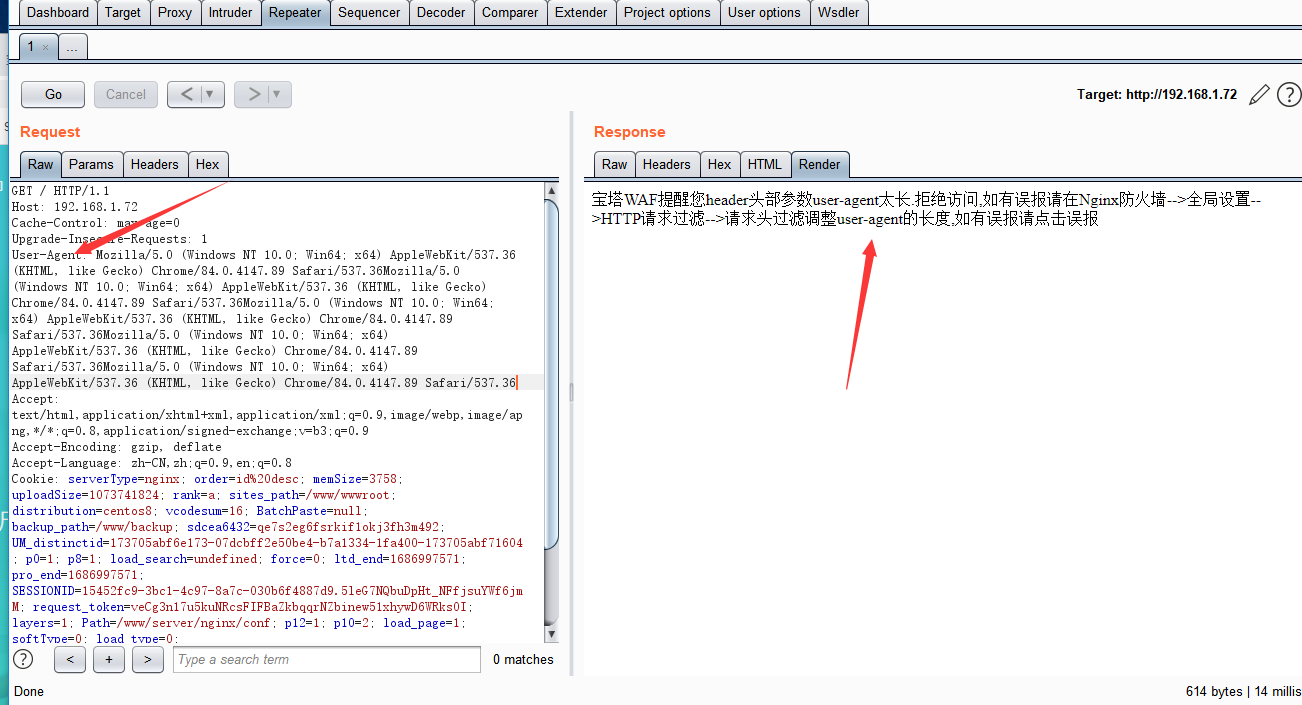Send the request with the Go button
The image size is (1302, 705).
53,94
